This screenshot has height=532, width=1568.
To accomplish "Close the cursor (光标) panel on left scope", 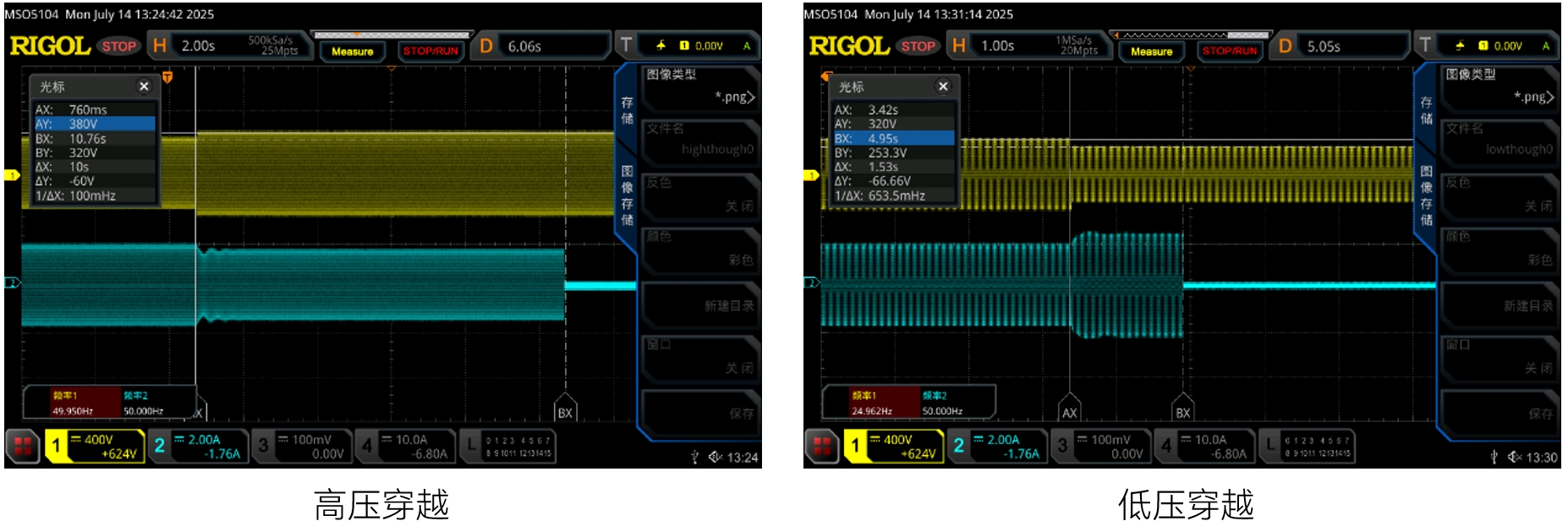I will (x=144, y=86).
